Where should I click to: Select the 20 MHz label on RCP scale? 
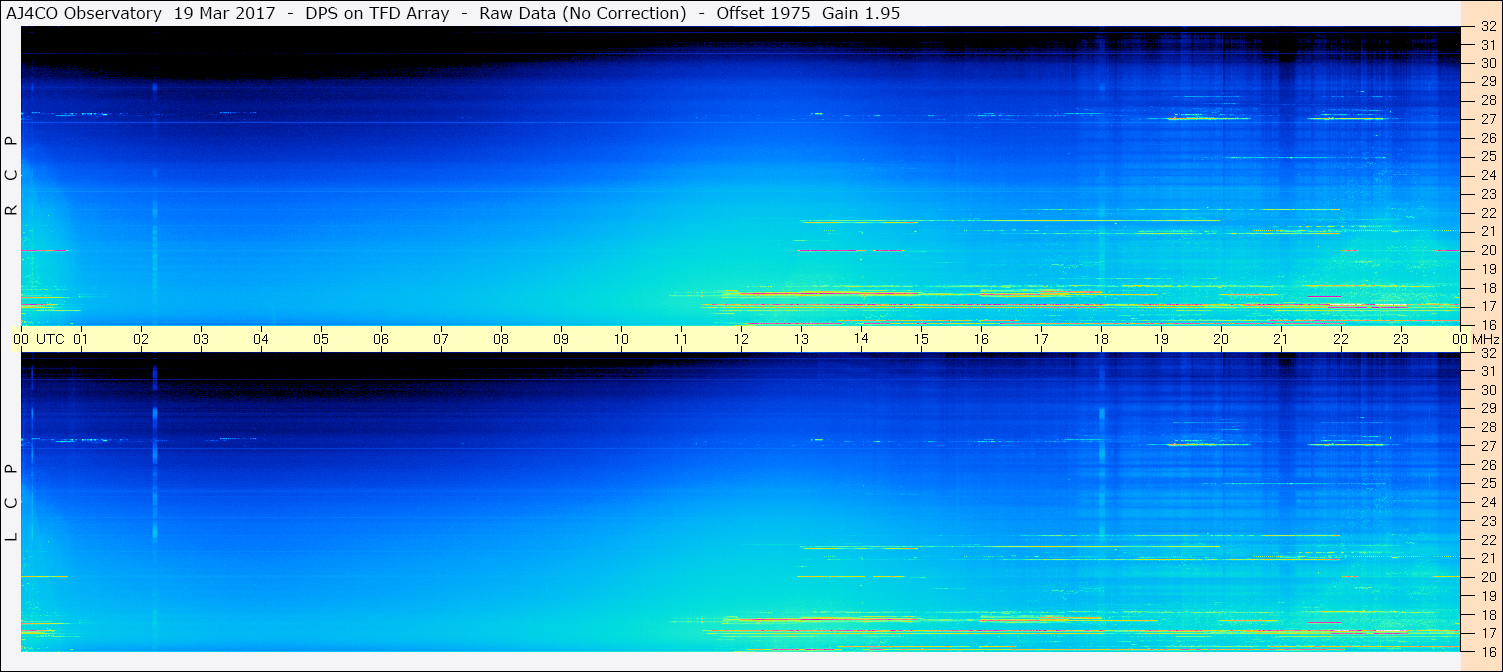[1487, 250]
